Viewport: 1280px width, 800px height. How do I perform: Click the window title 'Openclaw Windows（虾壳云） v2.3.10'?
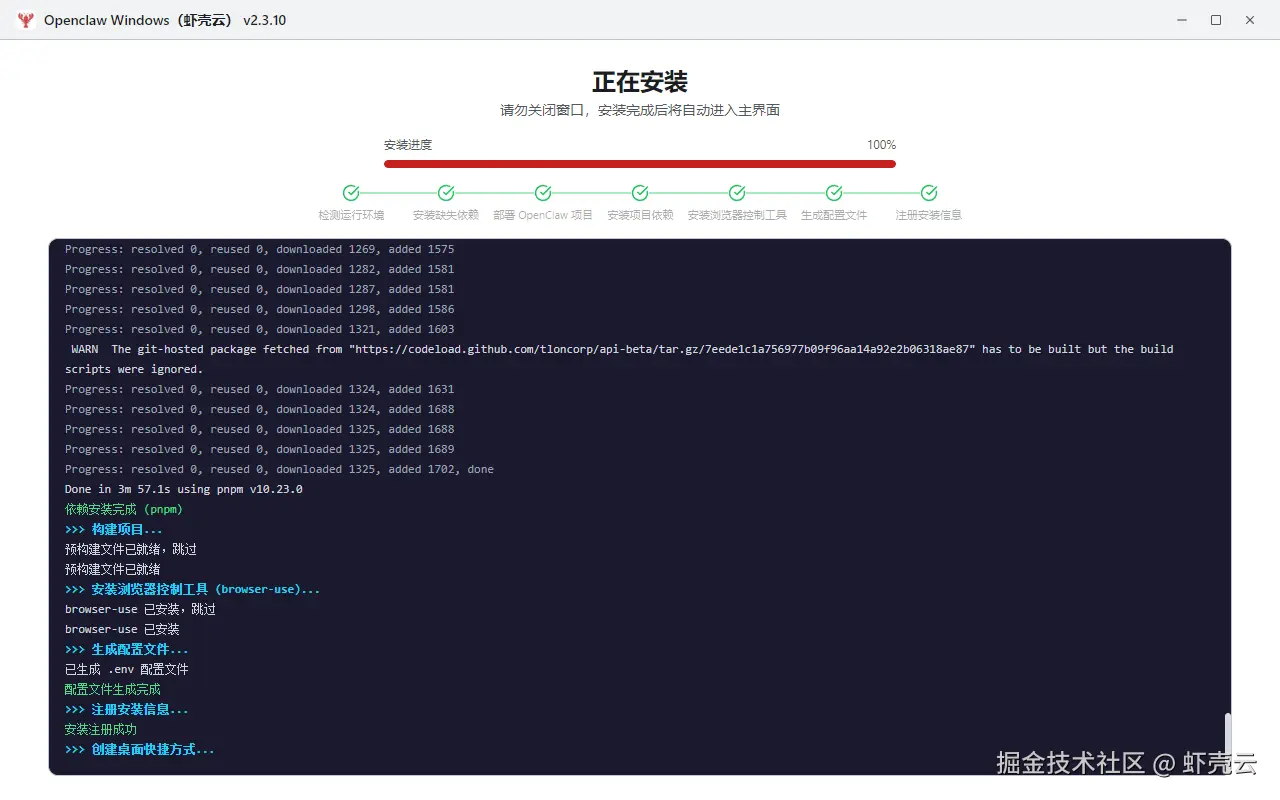point(165,20)
